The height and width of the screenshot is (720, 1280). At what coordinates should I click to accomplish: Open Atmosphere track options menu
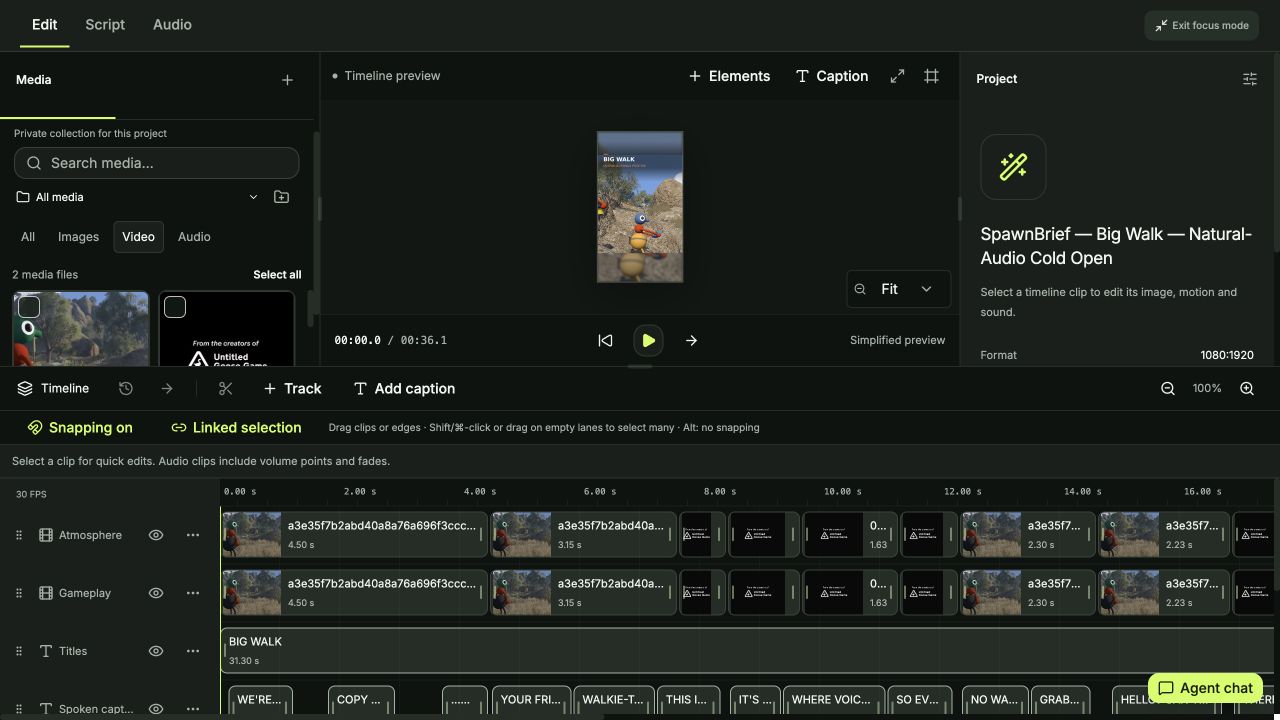click(193, 535)
